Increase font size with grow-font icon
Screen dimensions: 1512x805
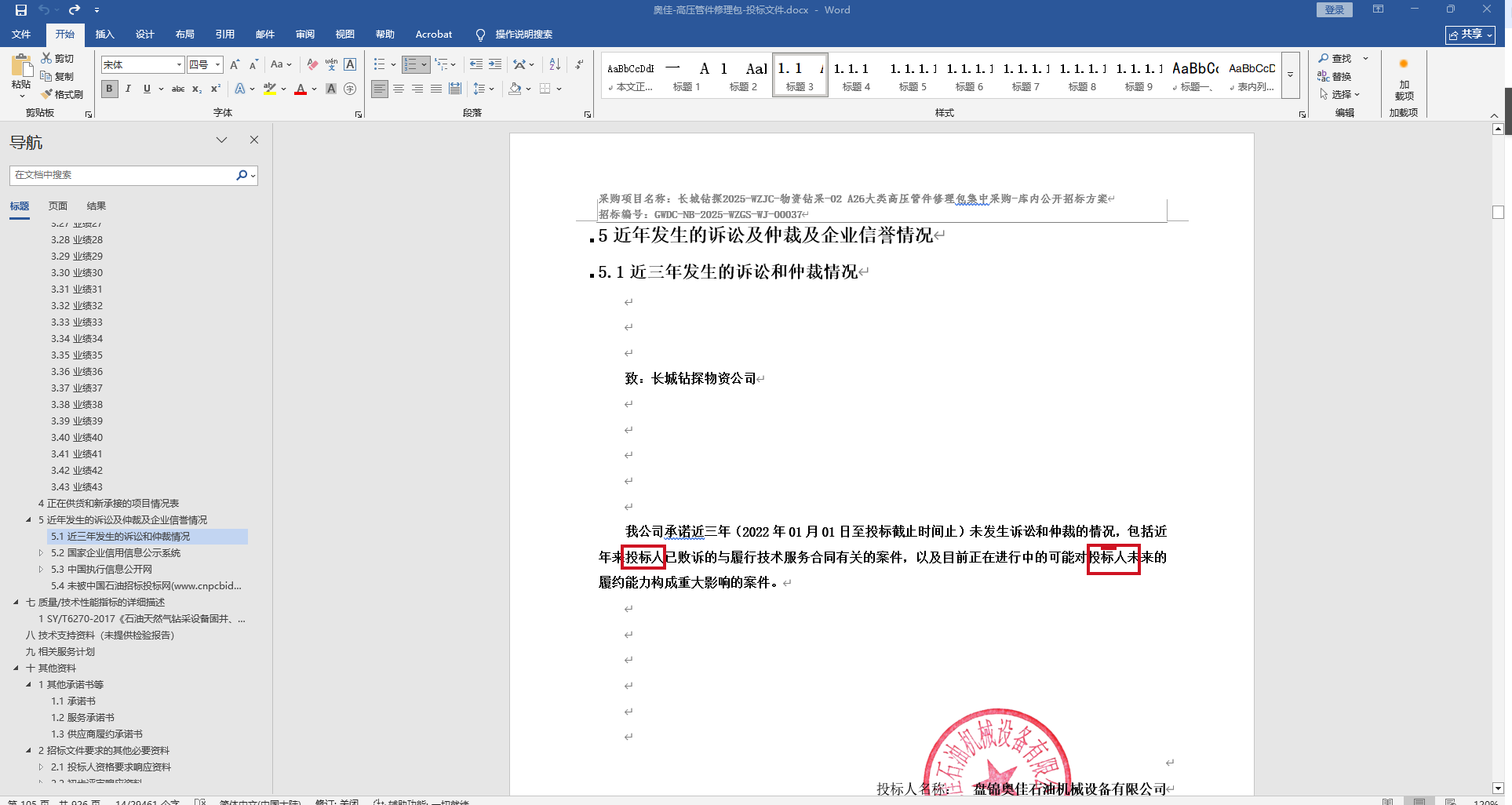tap(235, 64)
